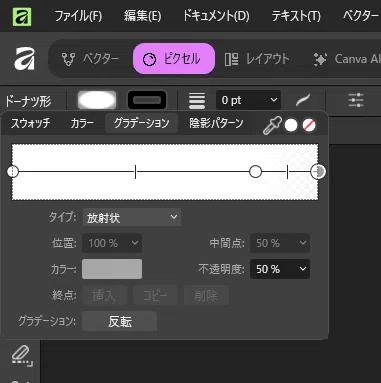The height and width of the screenshot is (383, 381).
Task: Switch to the レイアウト studio
Action: (x=257, y=59)
